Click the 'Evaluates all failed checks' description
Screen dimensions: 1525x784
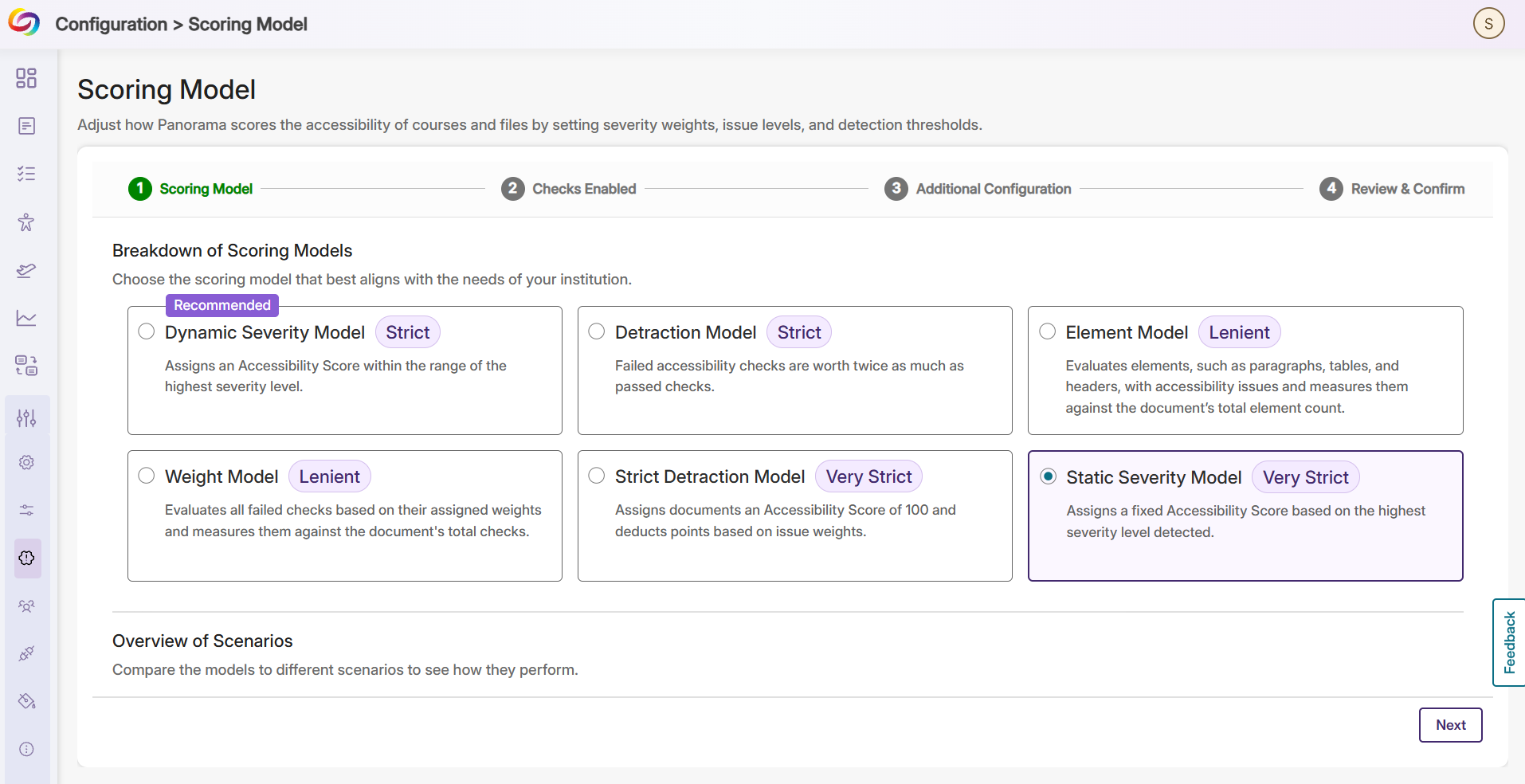click(353, 520)
